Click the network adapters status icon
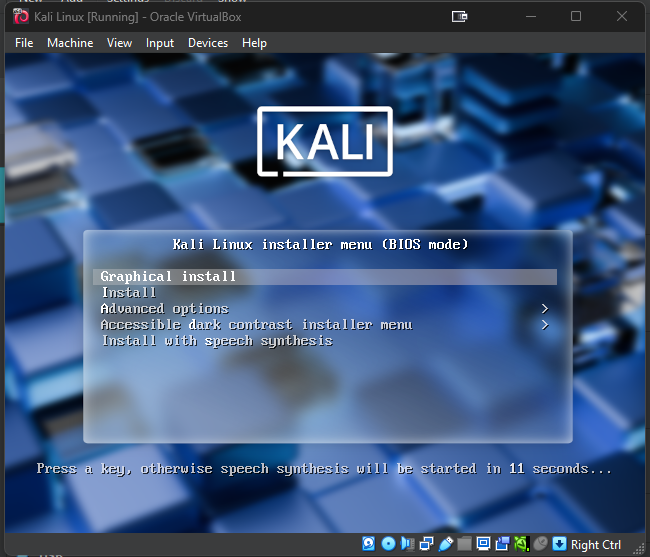 coord(427,543)
